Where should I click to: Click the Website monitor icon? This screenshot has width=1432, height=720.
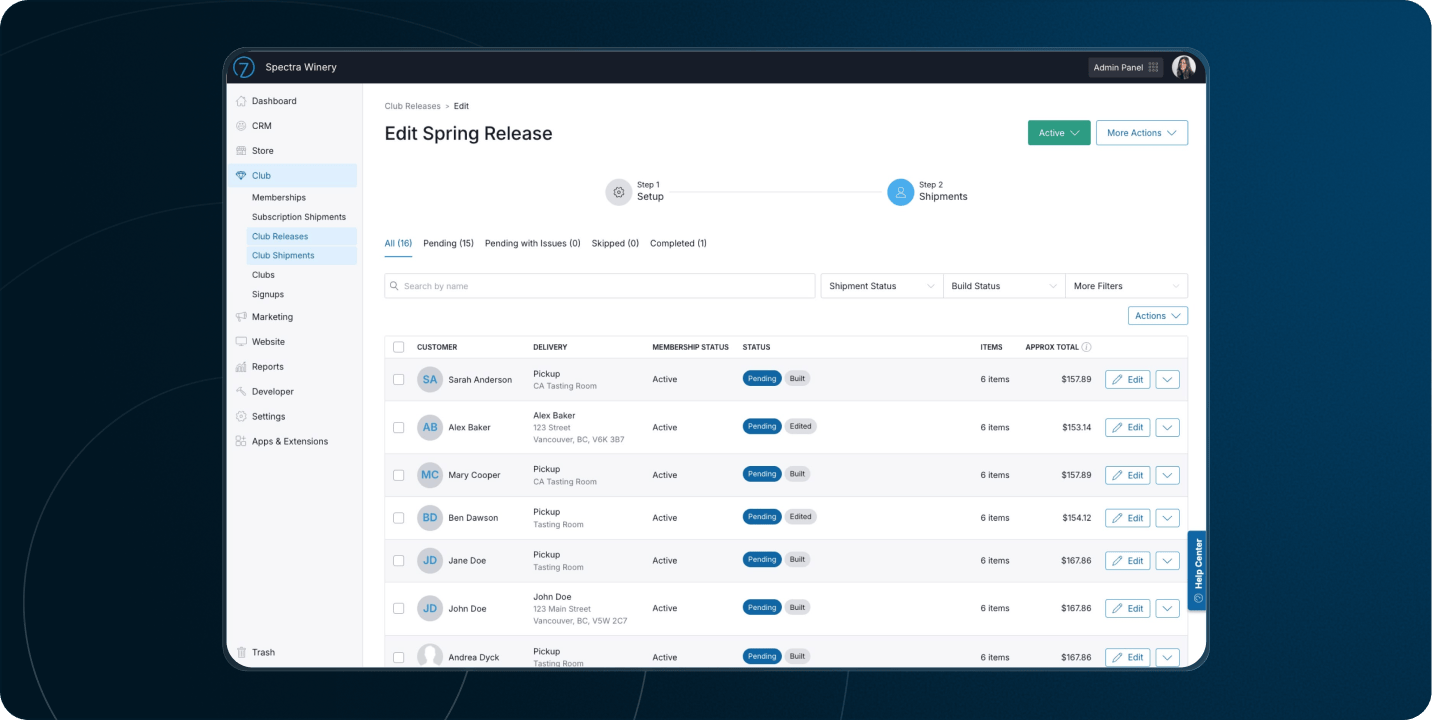click(241, 342)
